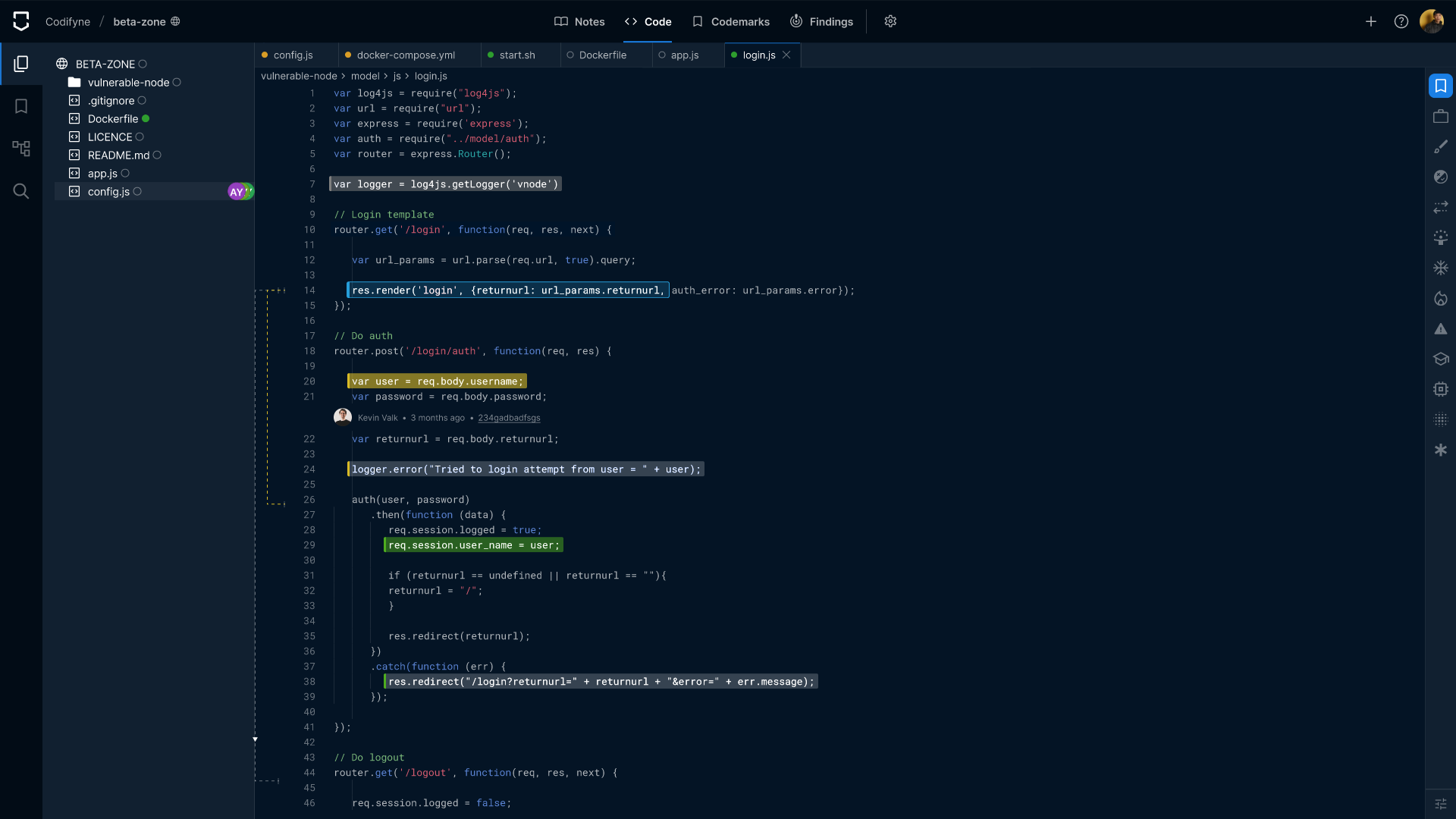
Task: Switch to the Findings tab
Action: [821, 21]
